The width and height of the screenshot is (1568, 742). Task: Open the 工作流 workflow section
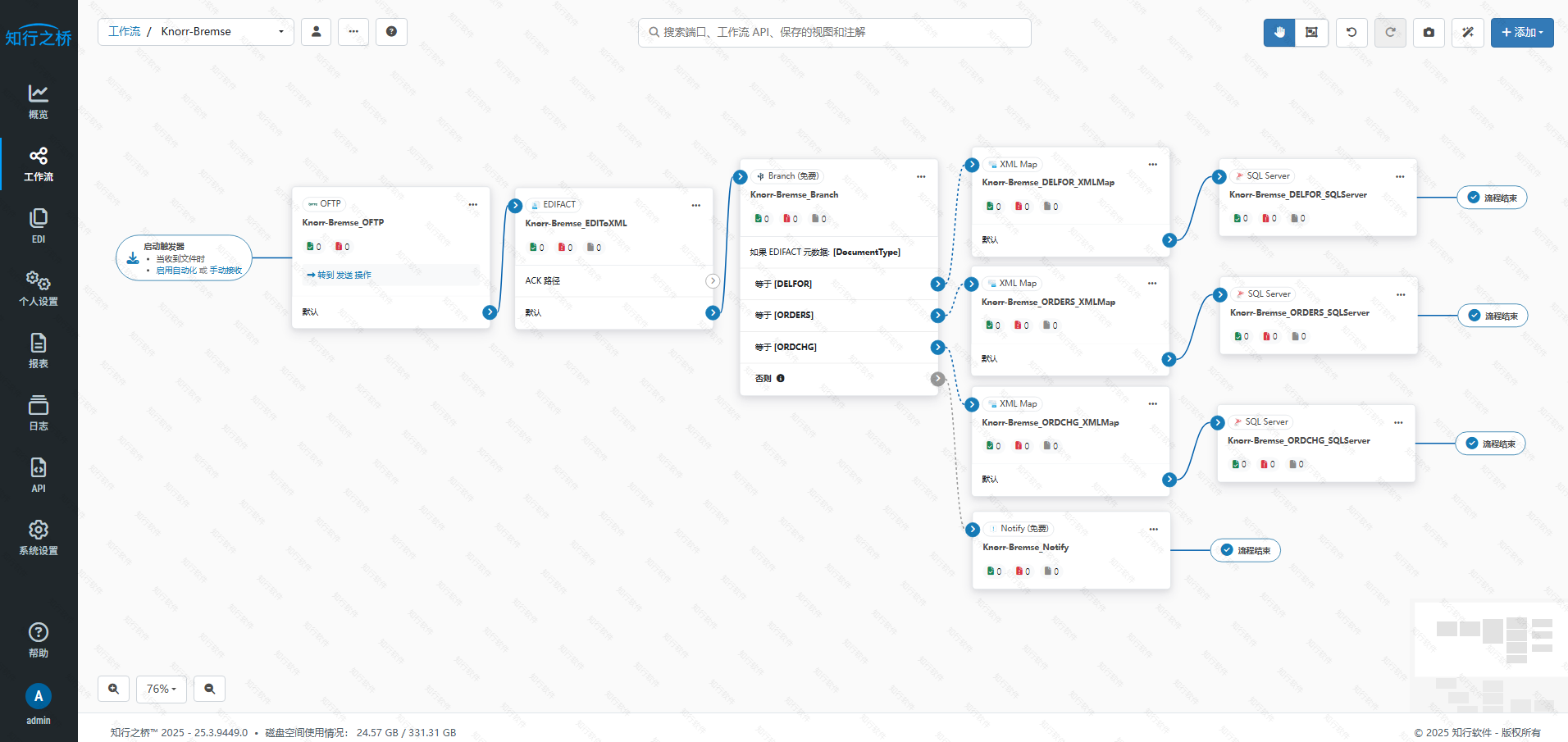tap(39, 164)
